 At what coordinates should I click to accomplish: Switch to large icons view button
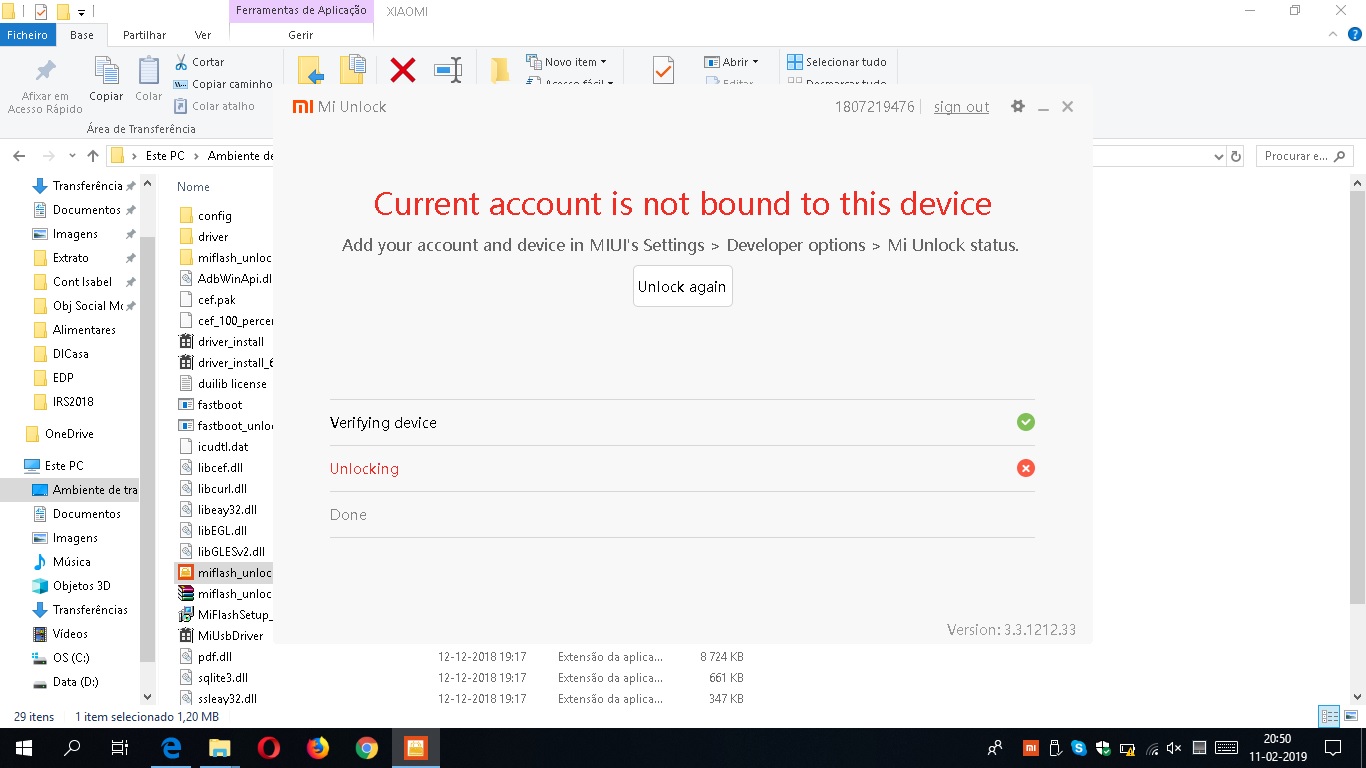pyautogui.click(x=1350, y=716)
